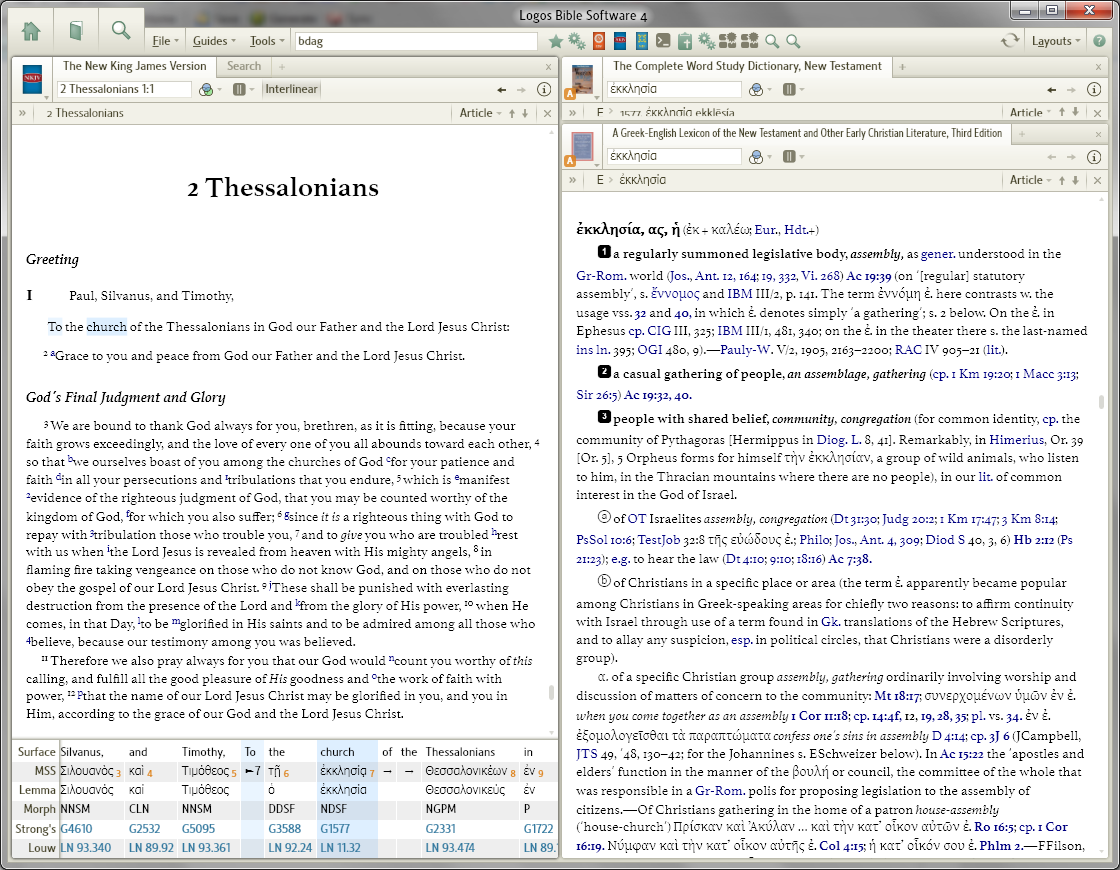Open the Tools menu
Image resolution: width=1120 pixels, height=870 pixels.
[x=266, y=41]
